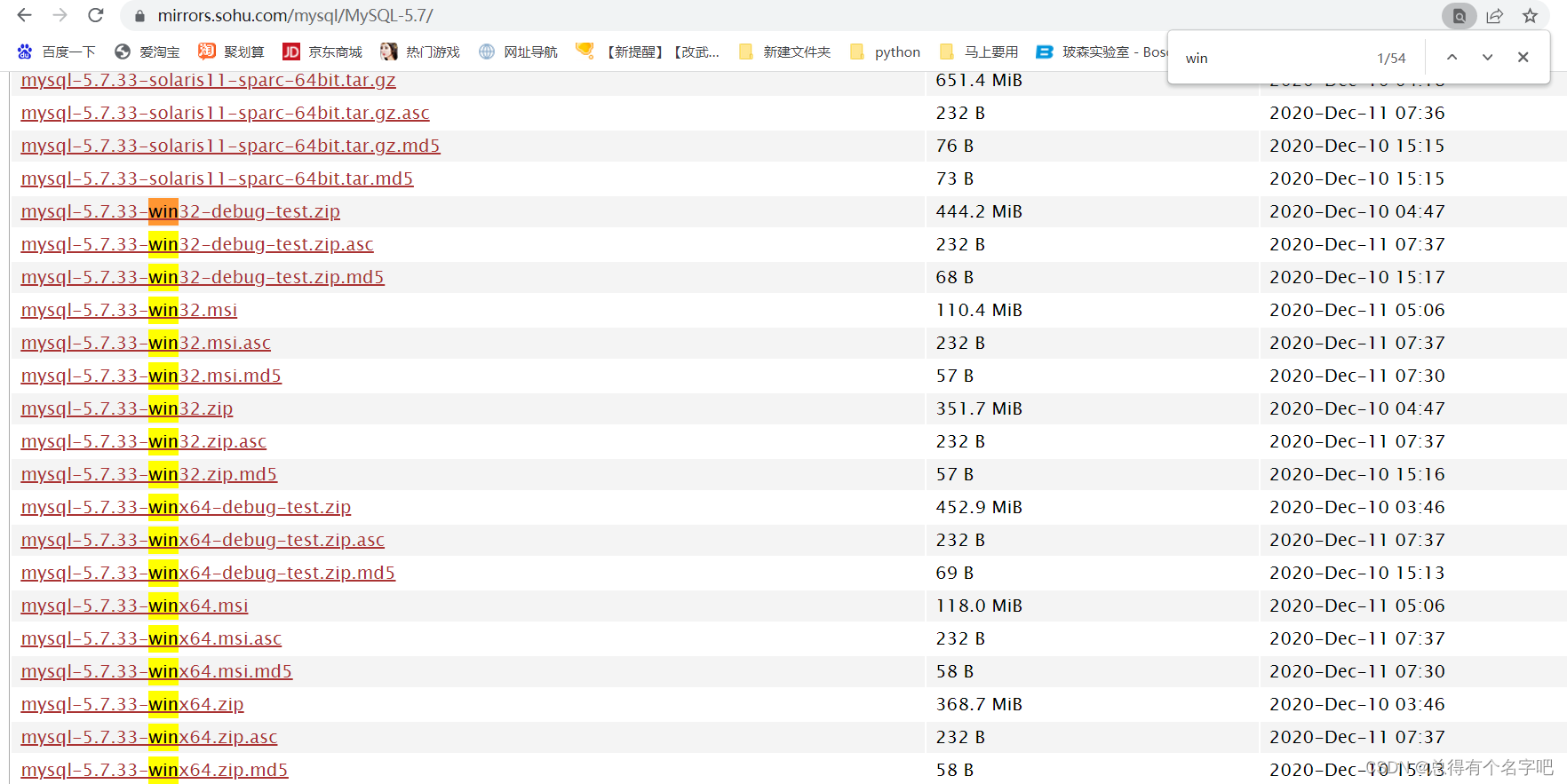View site security lock info
1567x784 pixels.
pos(139,16)
